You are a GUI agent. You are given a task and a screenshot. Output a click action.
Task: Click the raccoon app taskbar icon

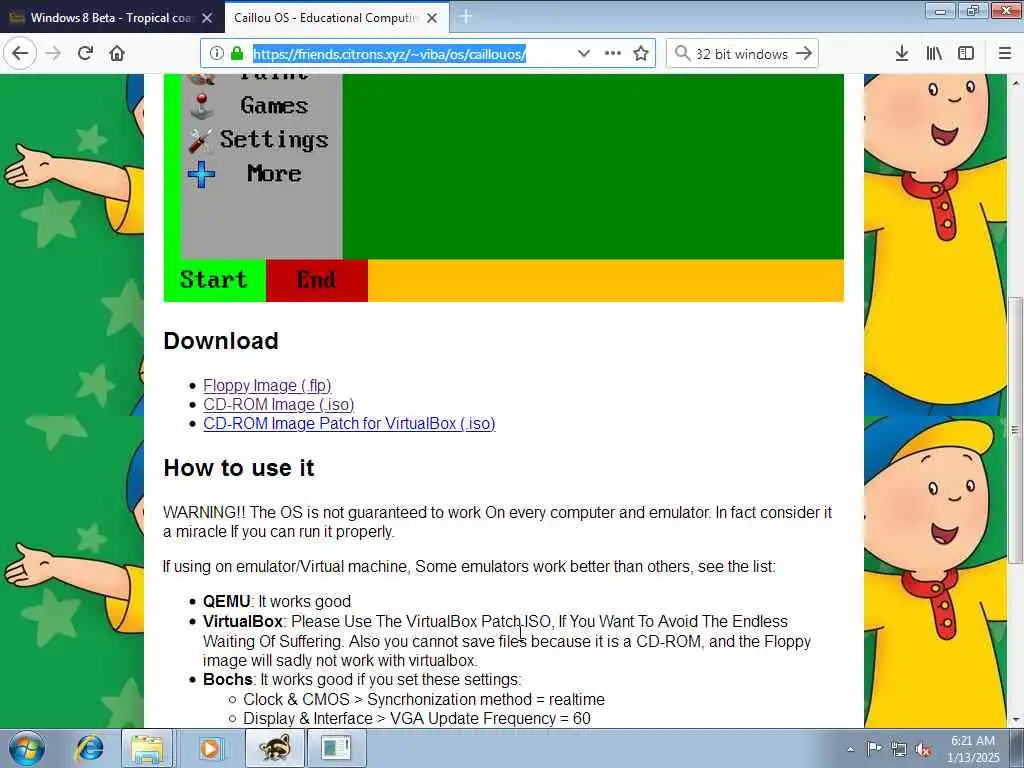274,748
